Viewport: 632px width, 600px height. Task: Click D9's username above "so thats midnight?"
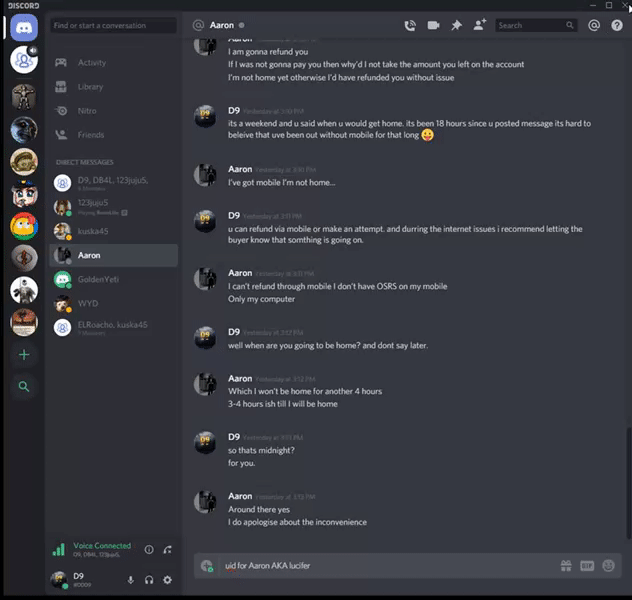(234, 437)
